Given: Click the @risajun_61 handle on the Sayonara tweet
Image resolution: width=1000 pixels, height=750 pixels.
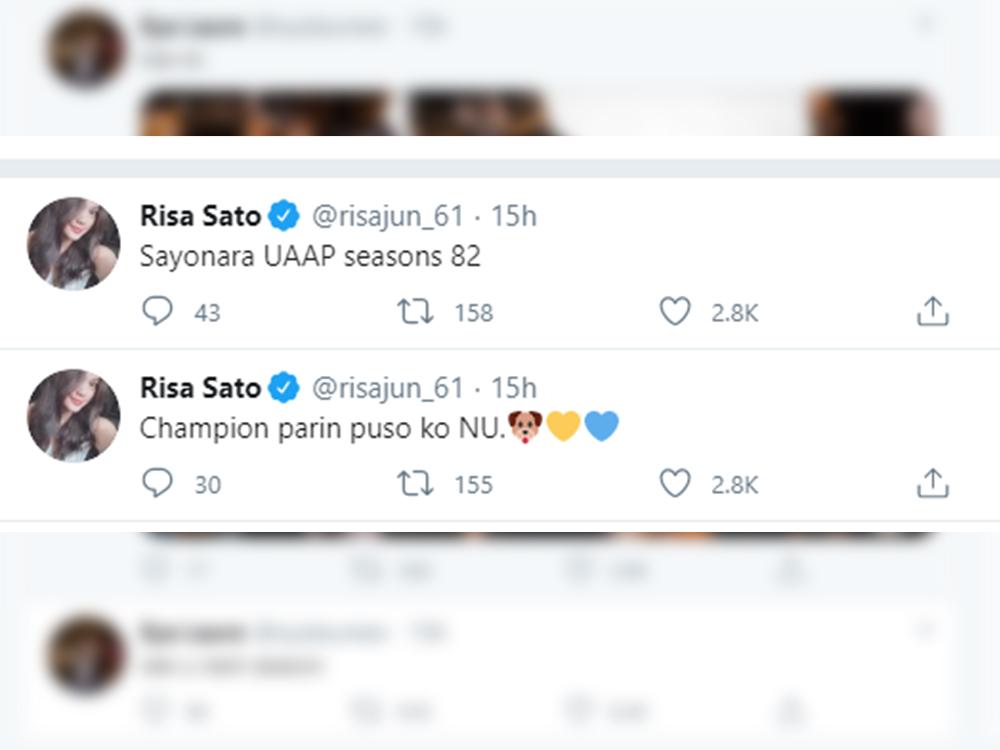Looking at the screenshot, I should (x=388, y=215).
